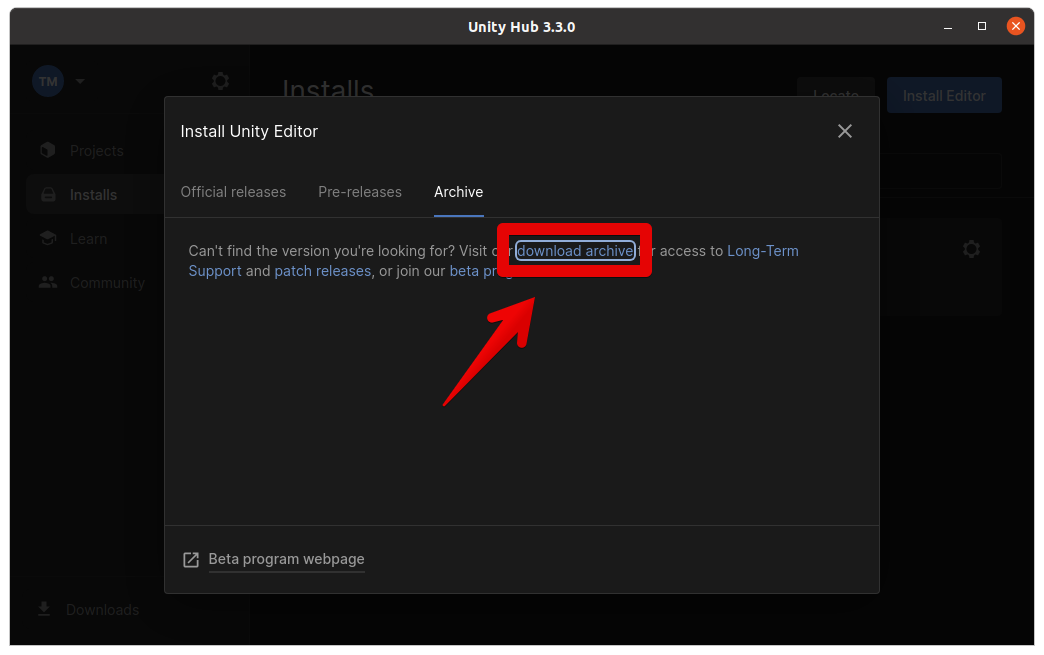Image resolution: width=1044 pixels, height=655 pixels.
Task: Select the Archive tab
Action: 459,192
